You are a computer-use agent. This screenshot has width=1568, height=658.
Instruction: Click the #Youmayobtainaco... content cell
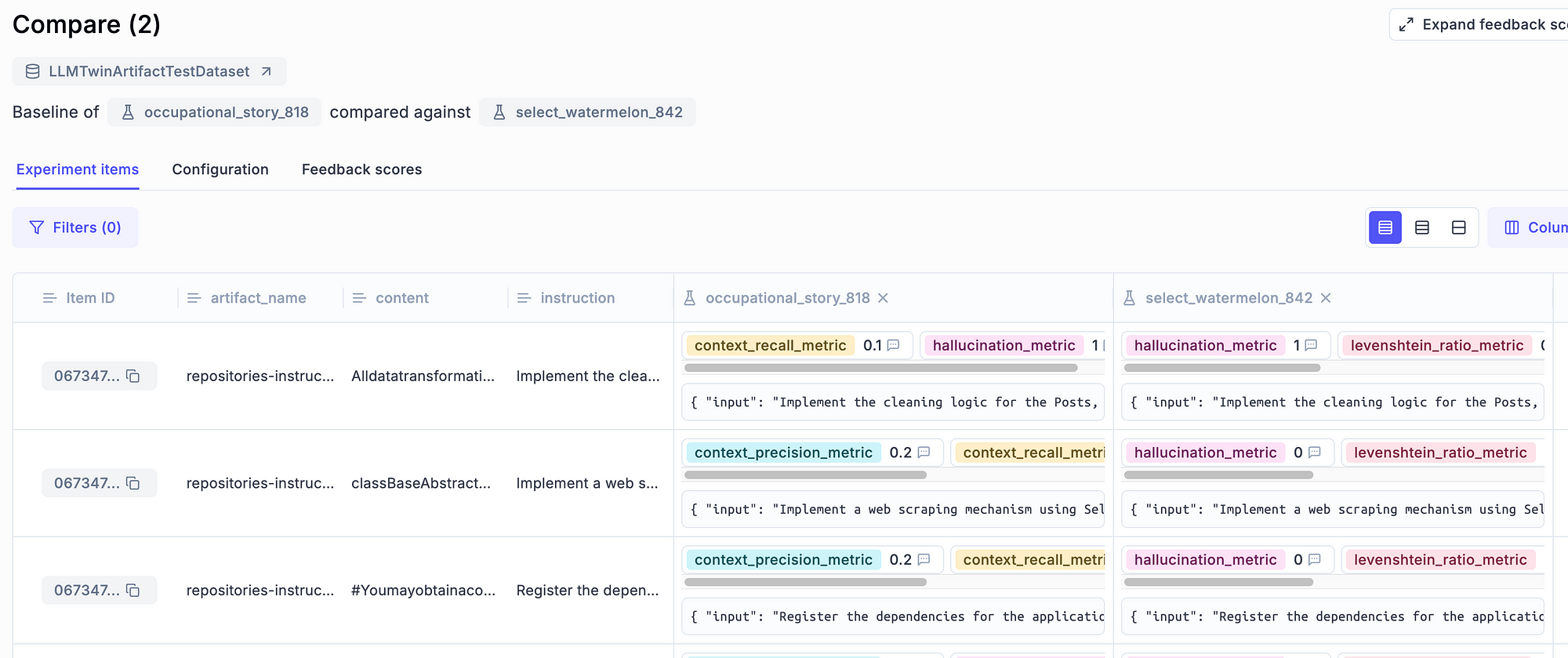click(x=423, y=591)
